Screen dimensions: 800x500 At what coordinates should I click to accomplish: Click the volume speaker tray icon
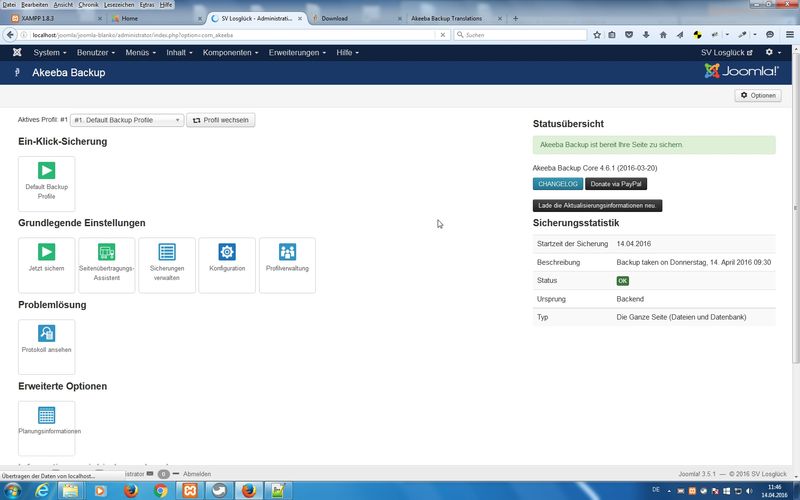pos(749,491)
